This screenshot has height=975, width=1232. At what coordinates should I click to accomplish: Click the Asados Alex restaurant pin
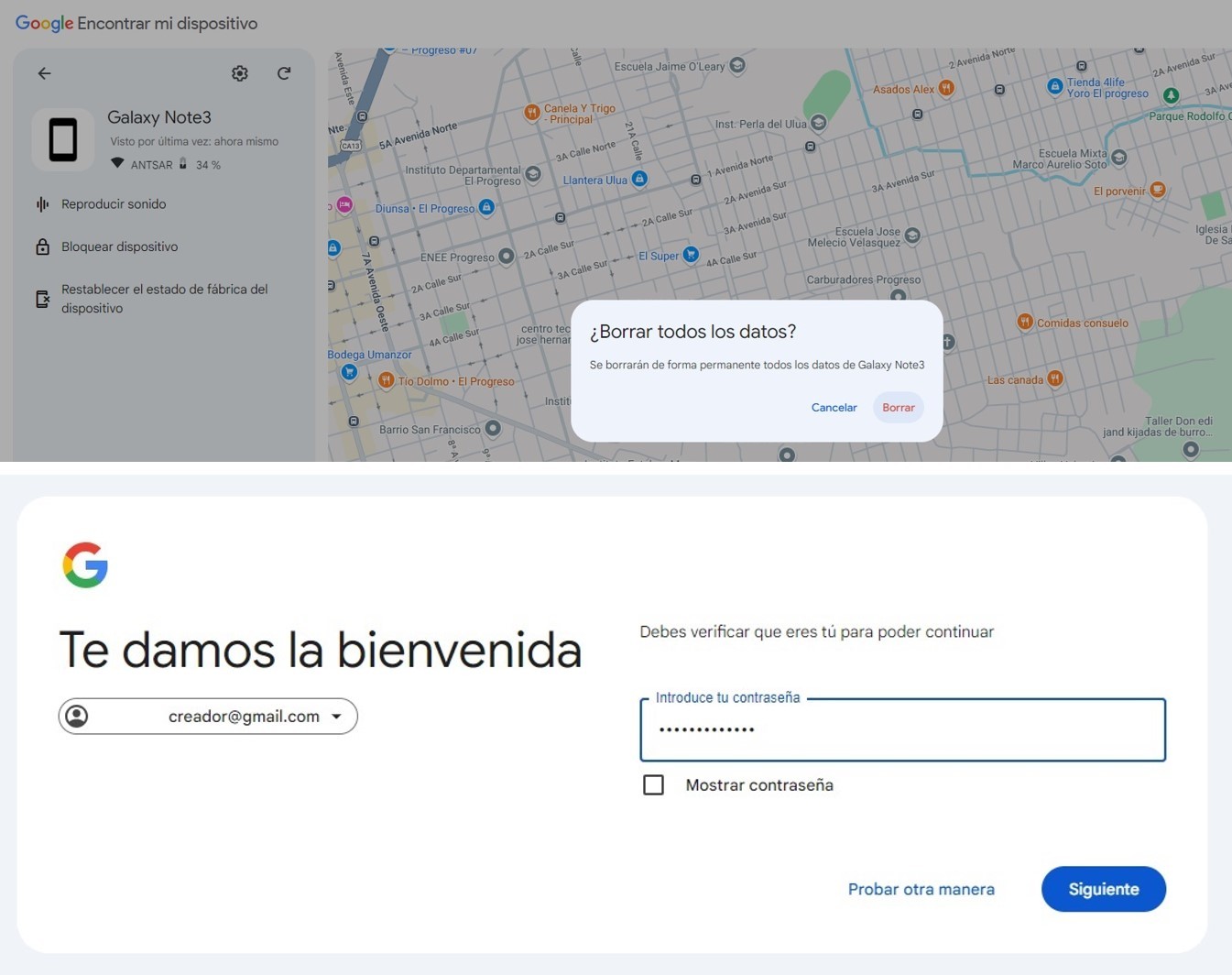coord(946,88)
